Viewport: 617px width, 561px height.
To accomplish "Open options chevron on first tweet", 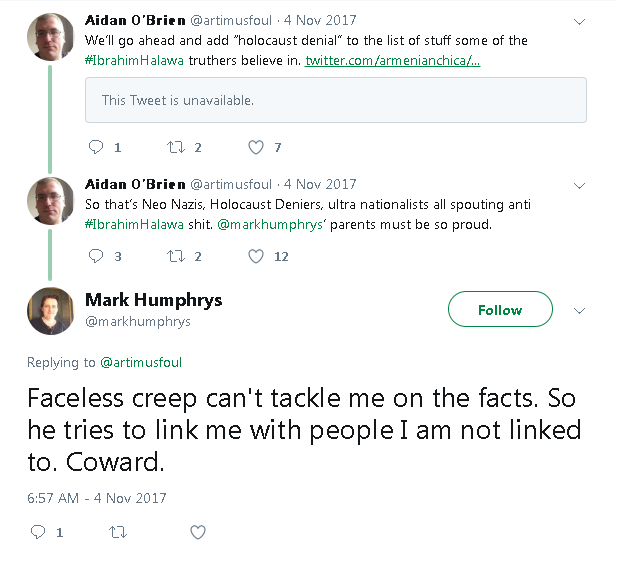I will pyautogui.click(x=579, y=21).
